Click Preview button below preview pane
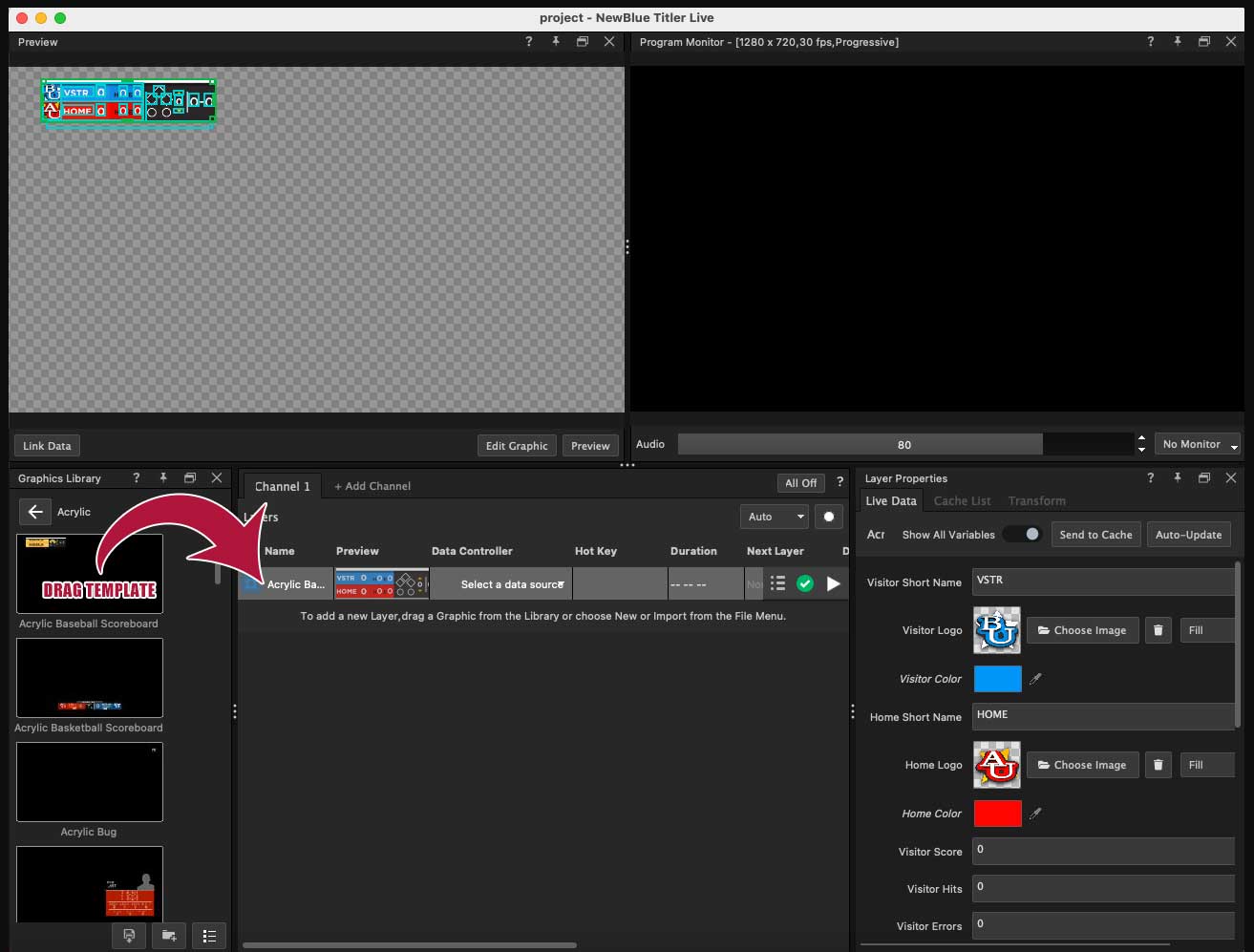 pyautogui.click(x=590, y=445)
